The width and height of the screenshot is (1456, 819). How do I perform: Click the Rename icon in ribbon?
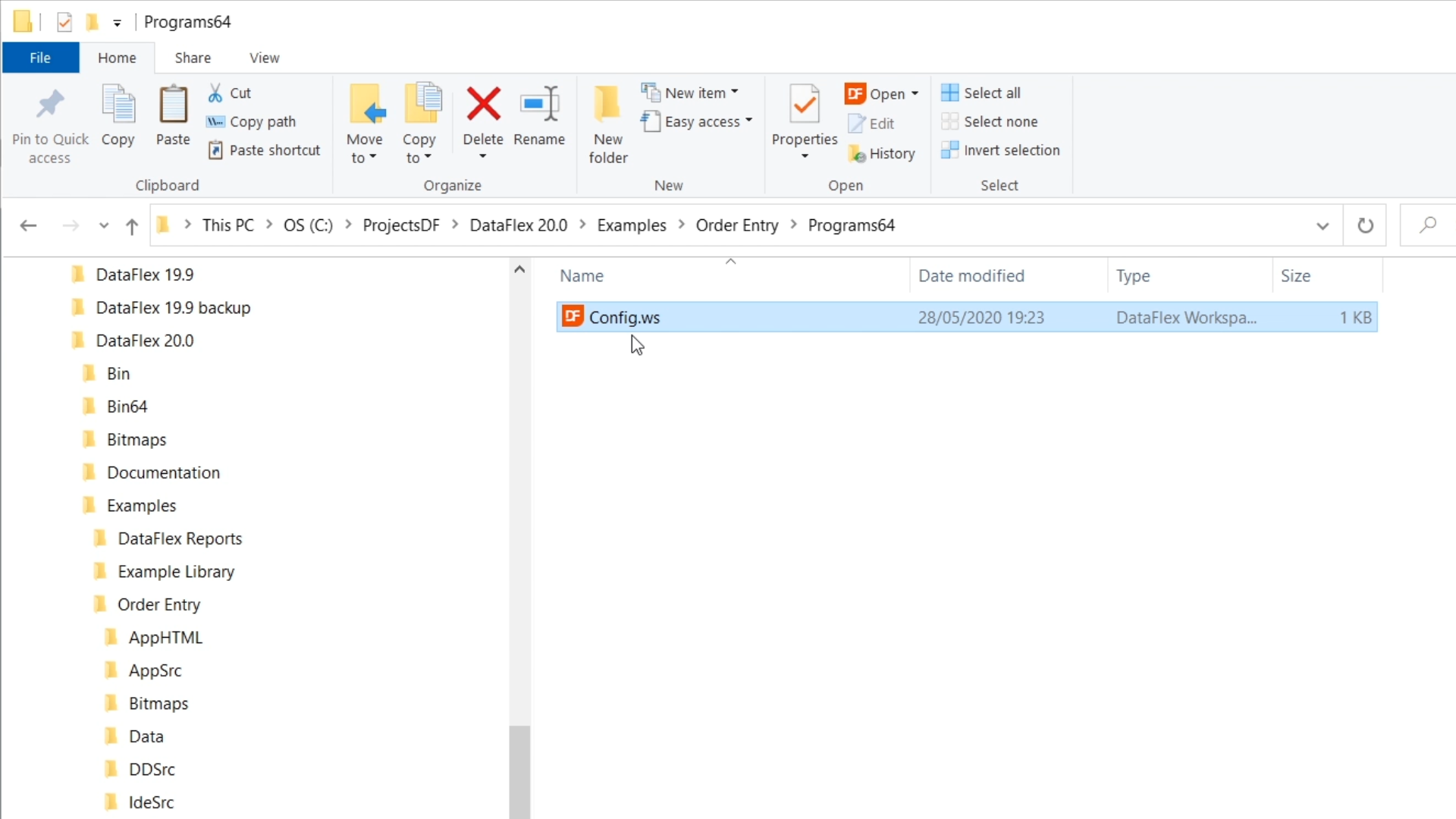click(539, 105)
